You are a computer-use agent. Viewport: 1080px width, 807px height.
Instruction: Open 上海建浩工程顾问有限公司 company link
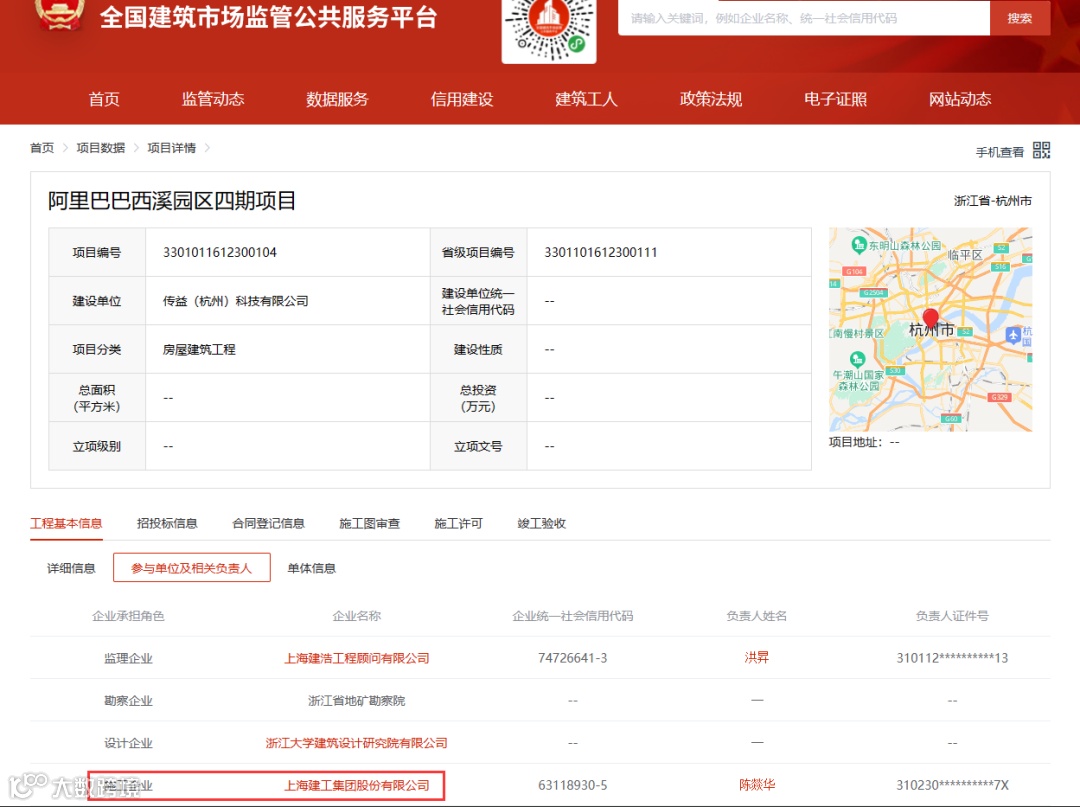coord(357,658)
